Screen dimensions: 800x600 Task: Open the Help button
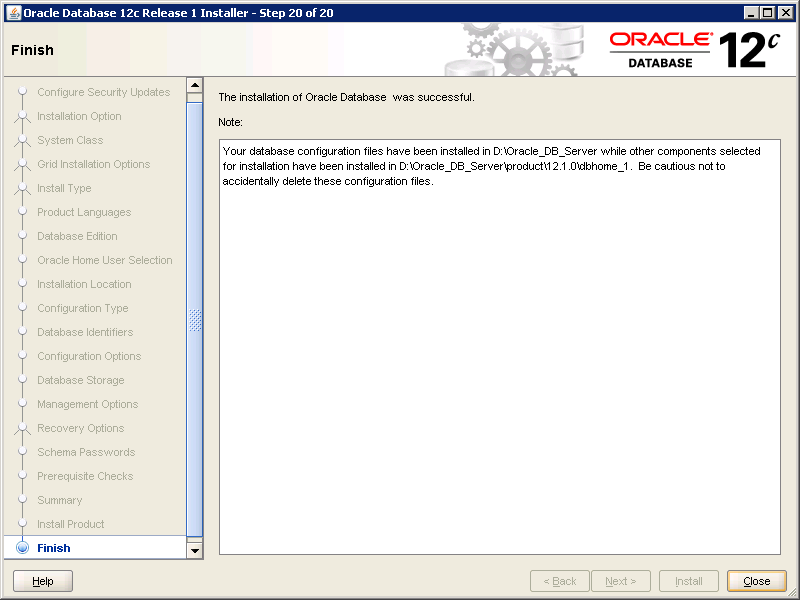pos(43,581)
